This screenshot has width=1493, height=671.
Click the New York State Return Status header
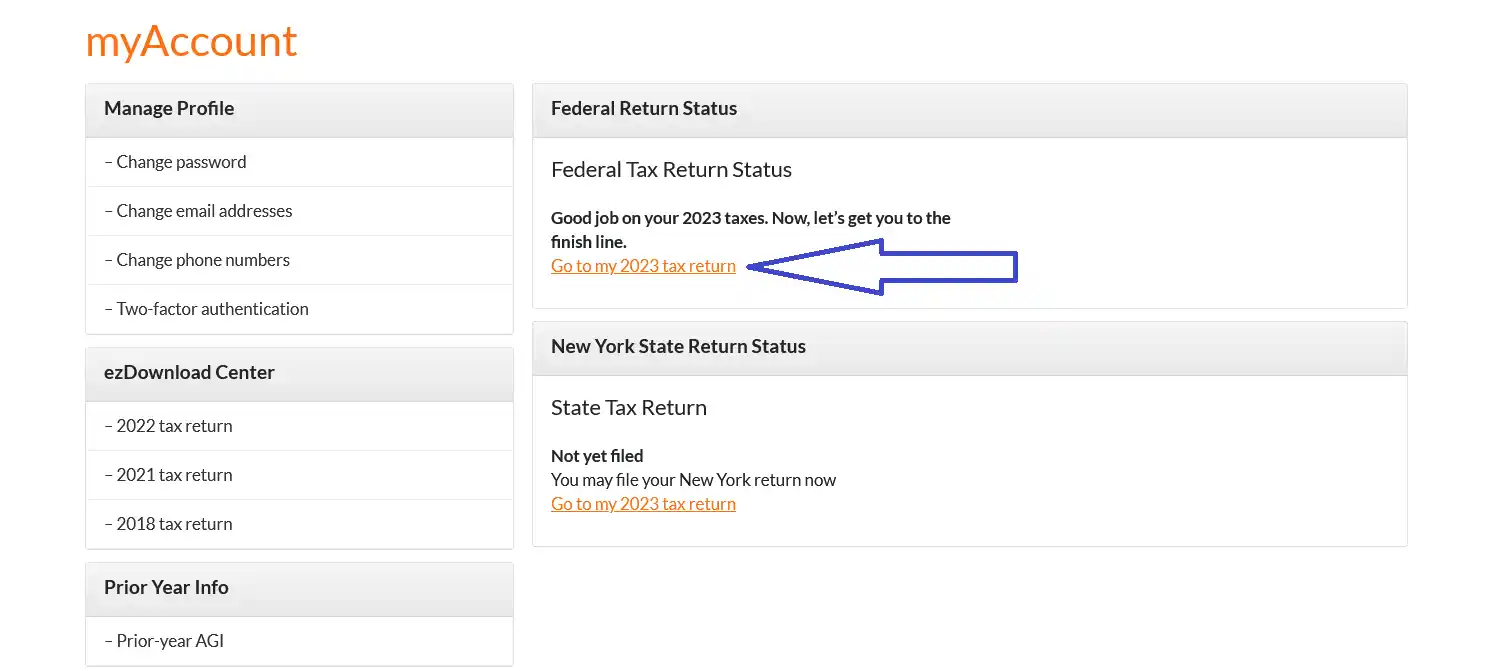678,347
